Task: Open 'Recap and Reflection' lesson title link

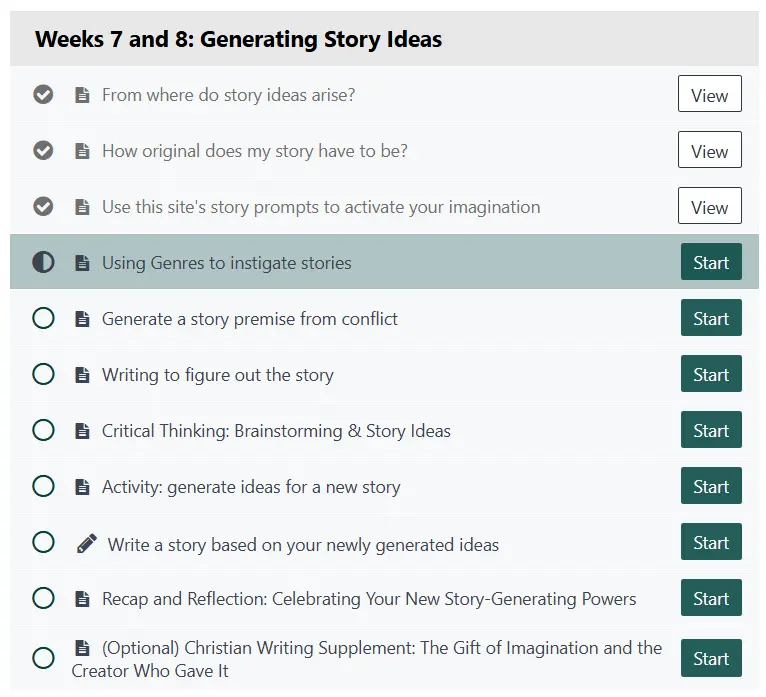Action: tap(368, 599)
